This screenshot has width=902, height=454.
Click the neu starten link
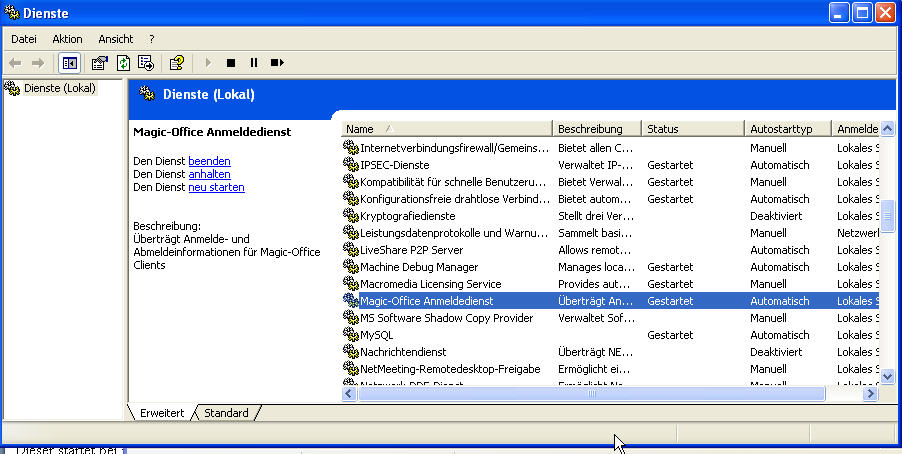pyautogui.click(x=216, y=188)
